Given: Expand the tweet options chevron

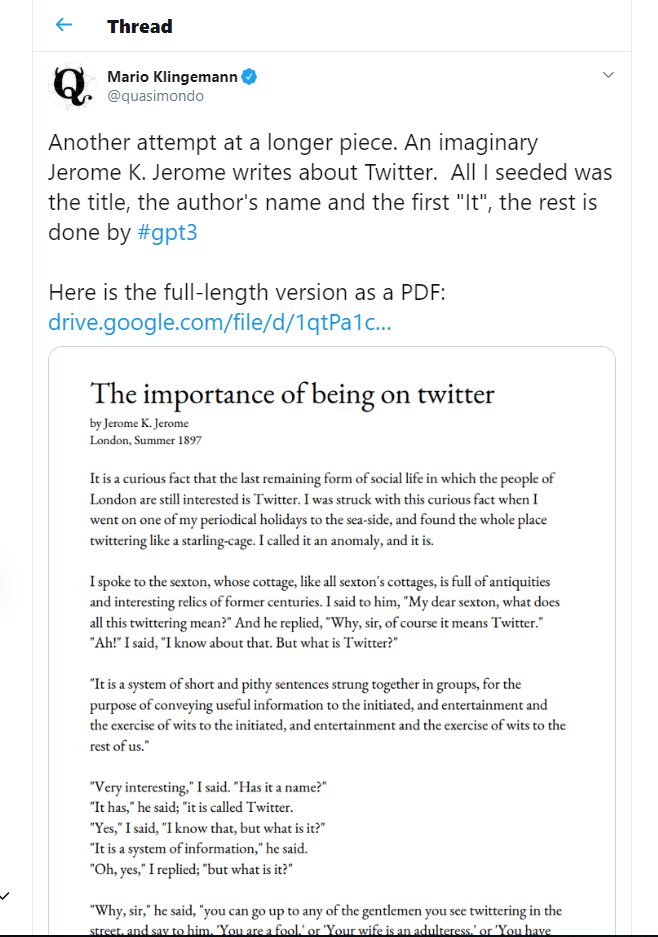Looking at the screenshot, I should tap(608, 76).
